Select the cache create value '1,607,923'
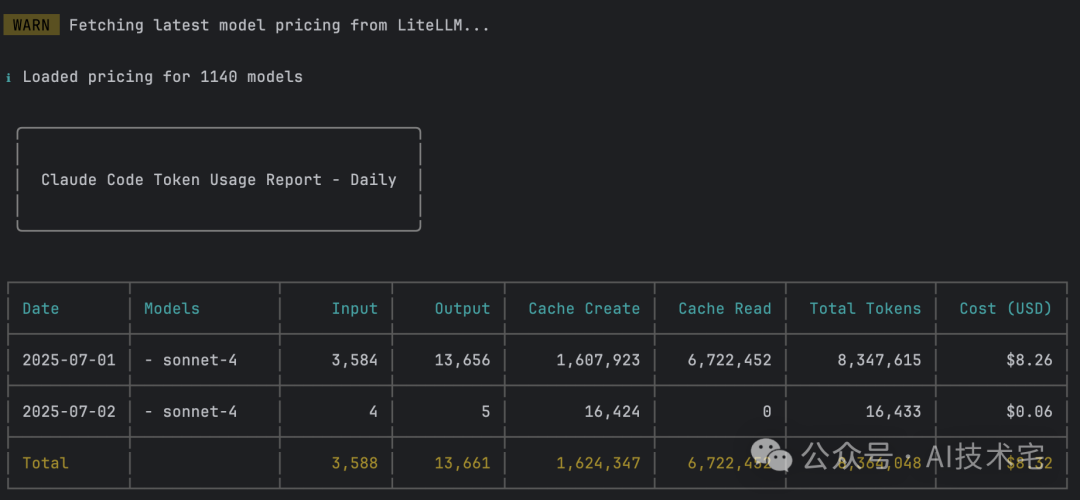This screenshot has width=1080, height=500. click(x=599, y=360)
